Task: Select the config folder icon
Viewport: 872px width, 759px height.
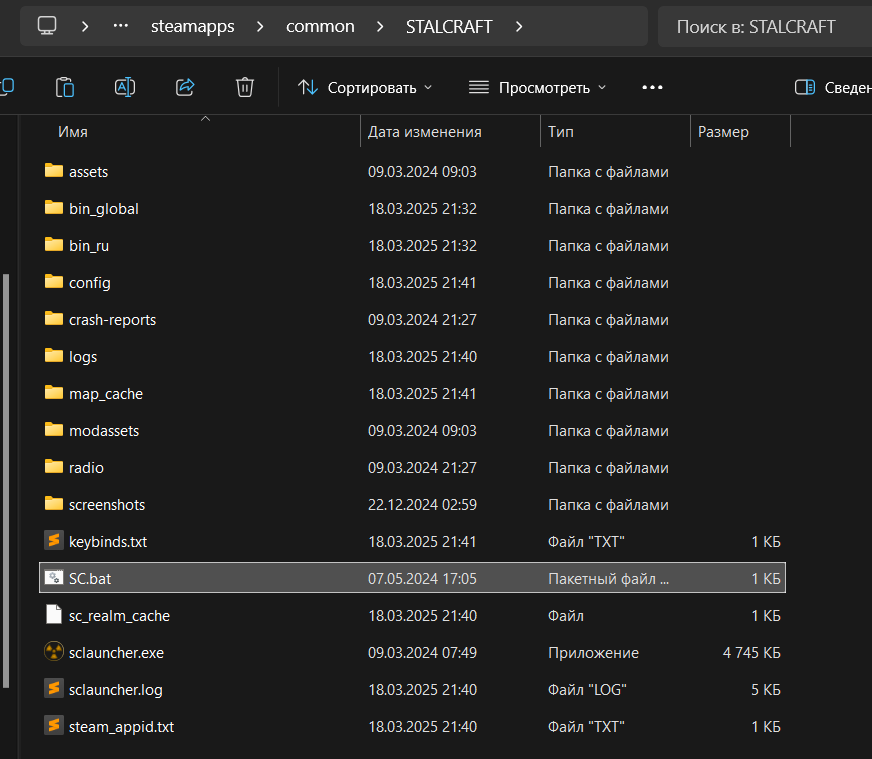Action: (53, 281)
